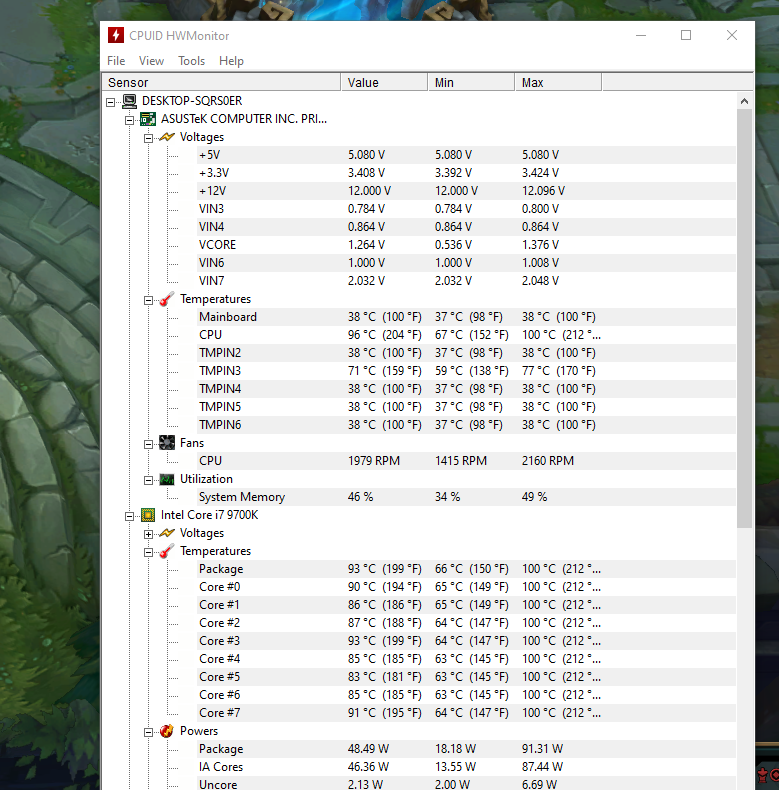Image resolution: width=779 pixels, height=790 pixels.
Task: Click the vertical scrollbar thumb
Action: click(744, 318)
